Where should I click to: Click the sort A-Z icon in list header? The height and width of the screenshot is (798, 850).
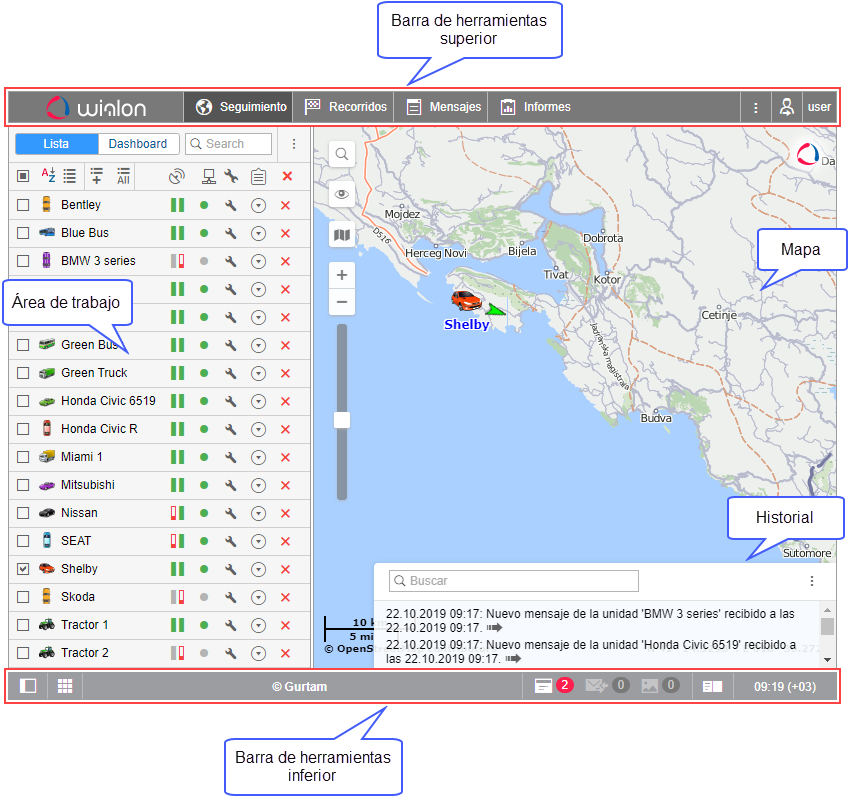point(48,176)
